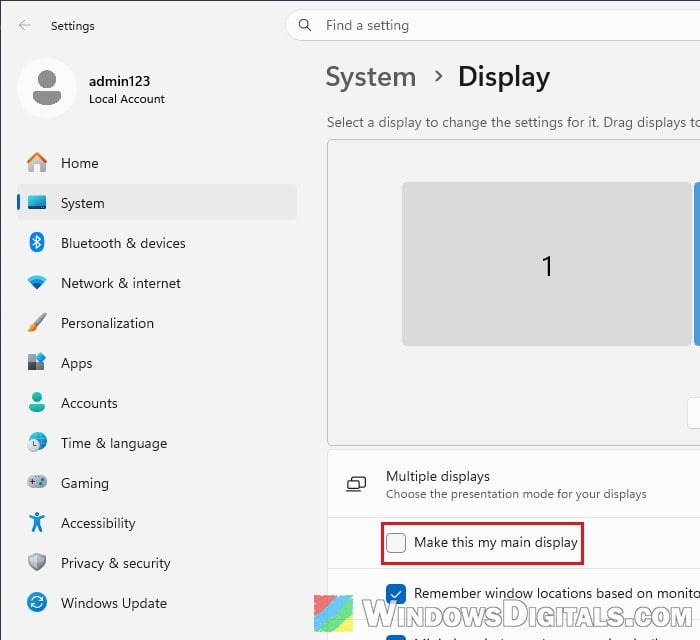This screenshot has height=640, width=700.
Task: Click the Time & language globe icon
Action: (37, 442)
